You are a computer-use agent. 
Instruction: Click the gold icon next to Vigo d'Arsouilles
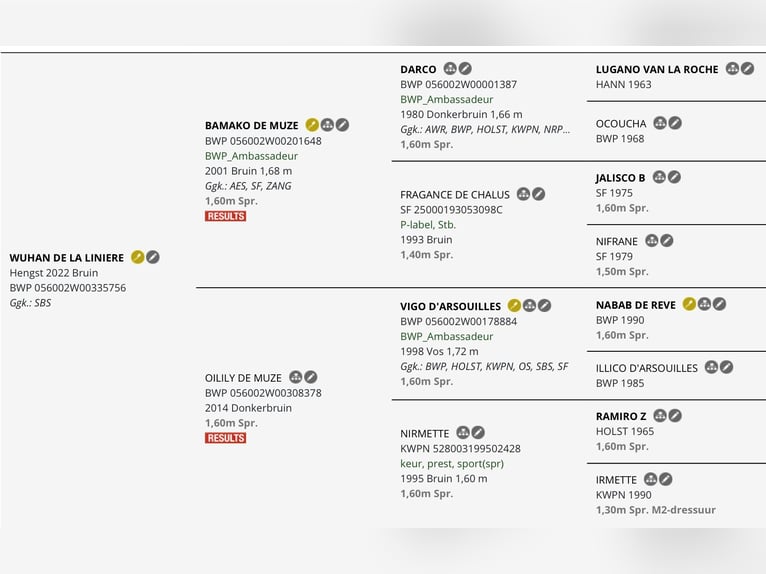pyautogui.click(x=514, y=305)
